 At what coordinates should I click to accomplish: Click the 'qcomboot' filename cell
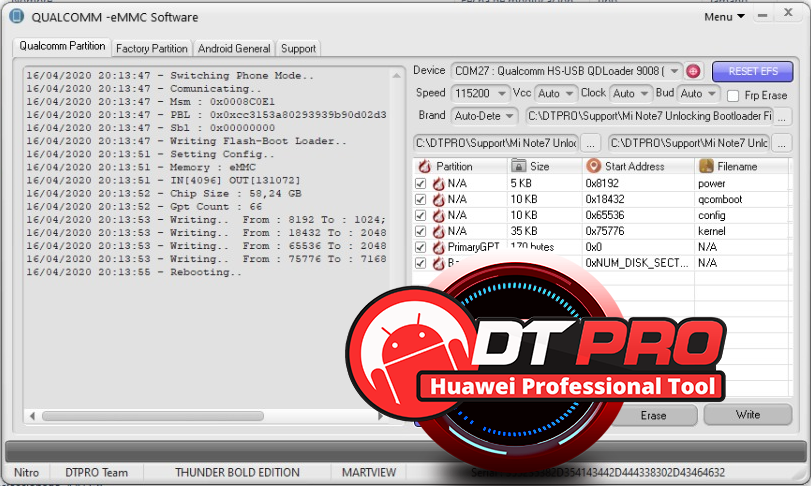[720, 200]
